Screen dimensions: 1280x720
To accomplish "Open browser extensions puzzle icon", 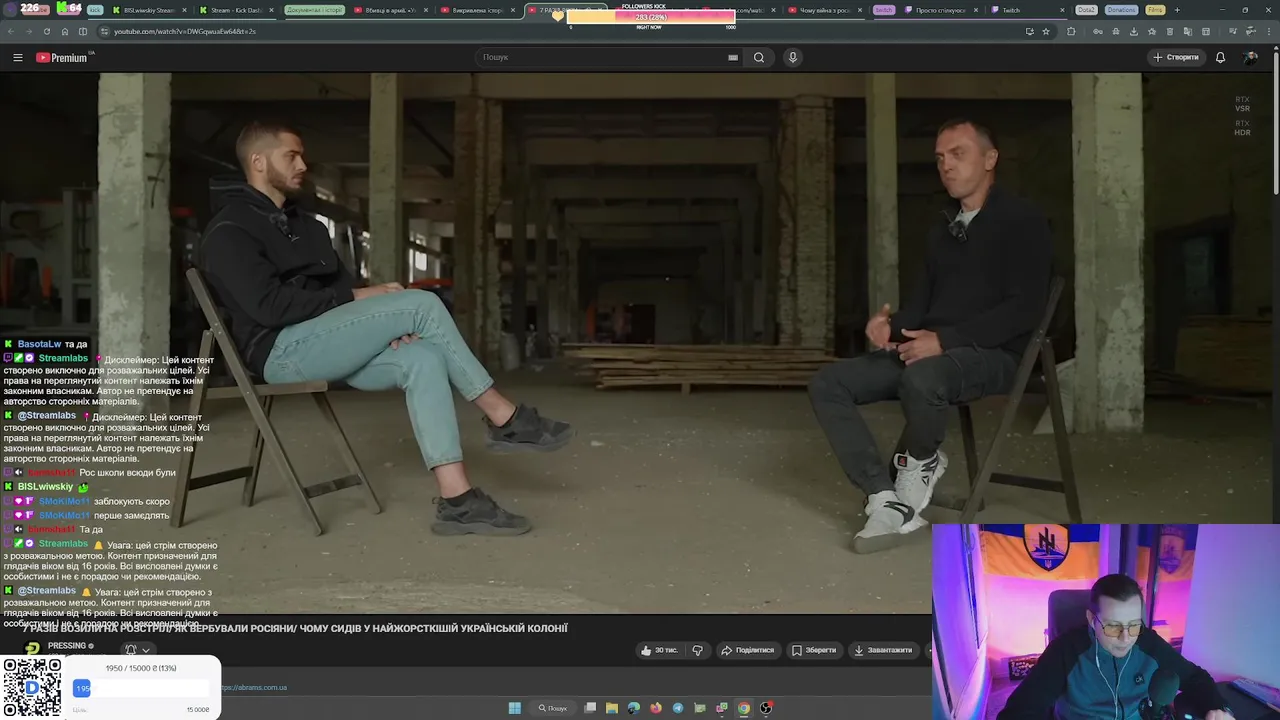I will pyautogui.click(x=1071, y=31).
